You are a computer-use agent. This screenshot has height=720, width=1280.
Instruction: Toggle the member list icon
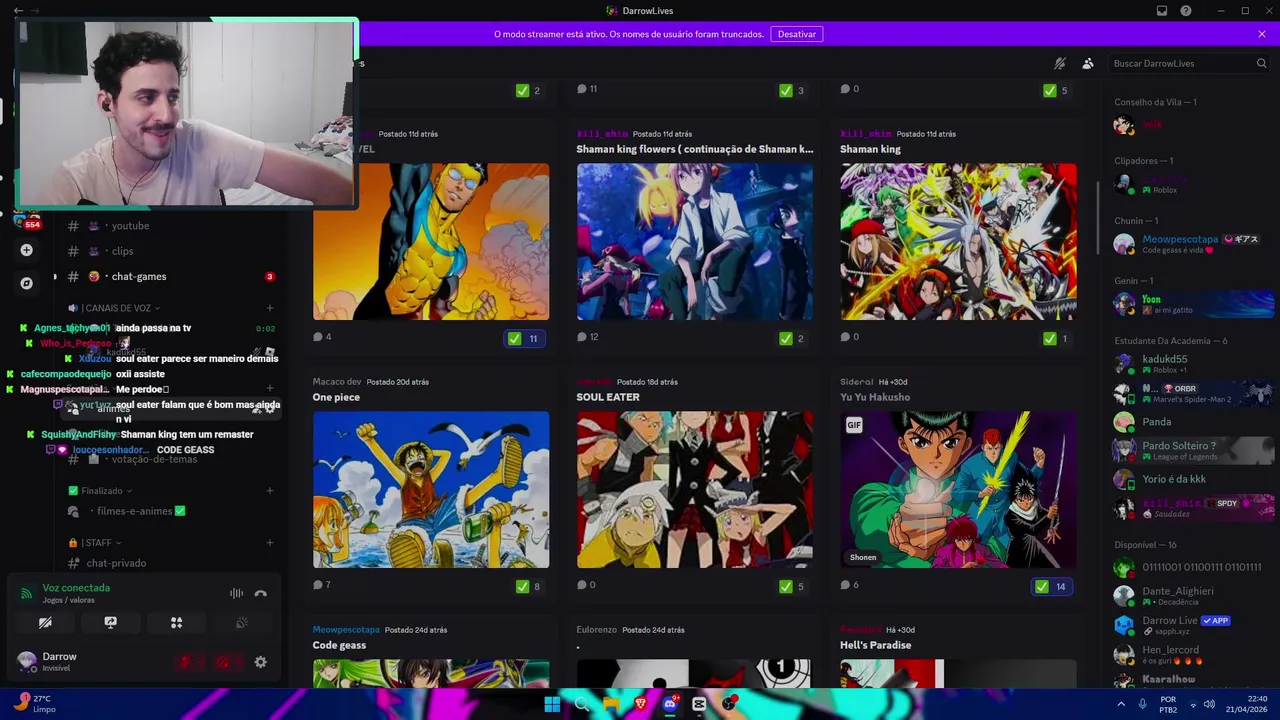(1088, 63)
